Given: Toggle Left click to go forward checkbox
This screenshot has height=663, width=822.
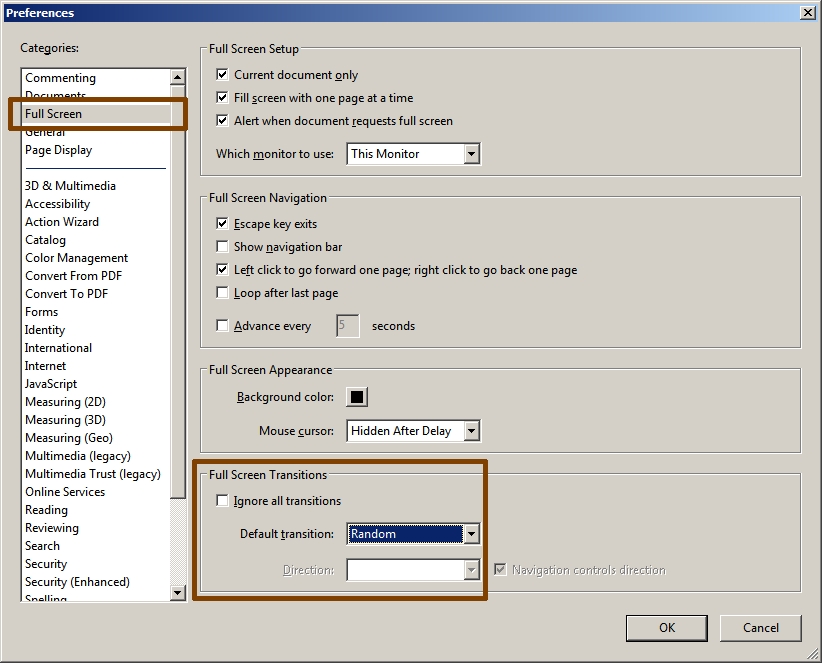Looking at the screenshot, I should [x=222, y=269].
